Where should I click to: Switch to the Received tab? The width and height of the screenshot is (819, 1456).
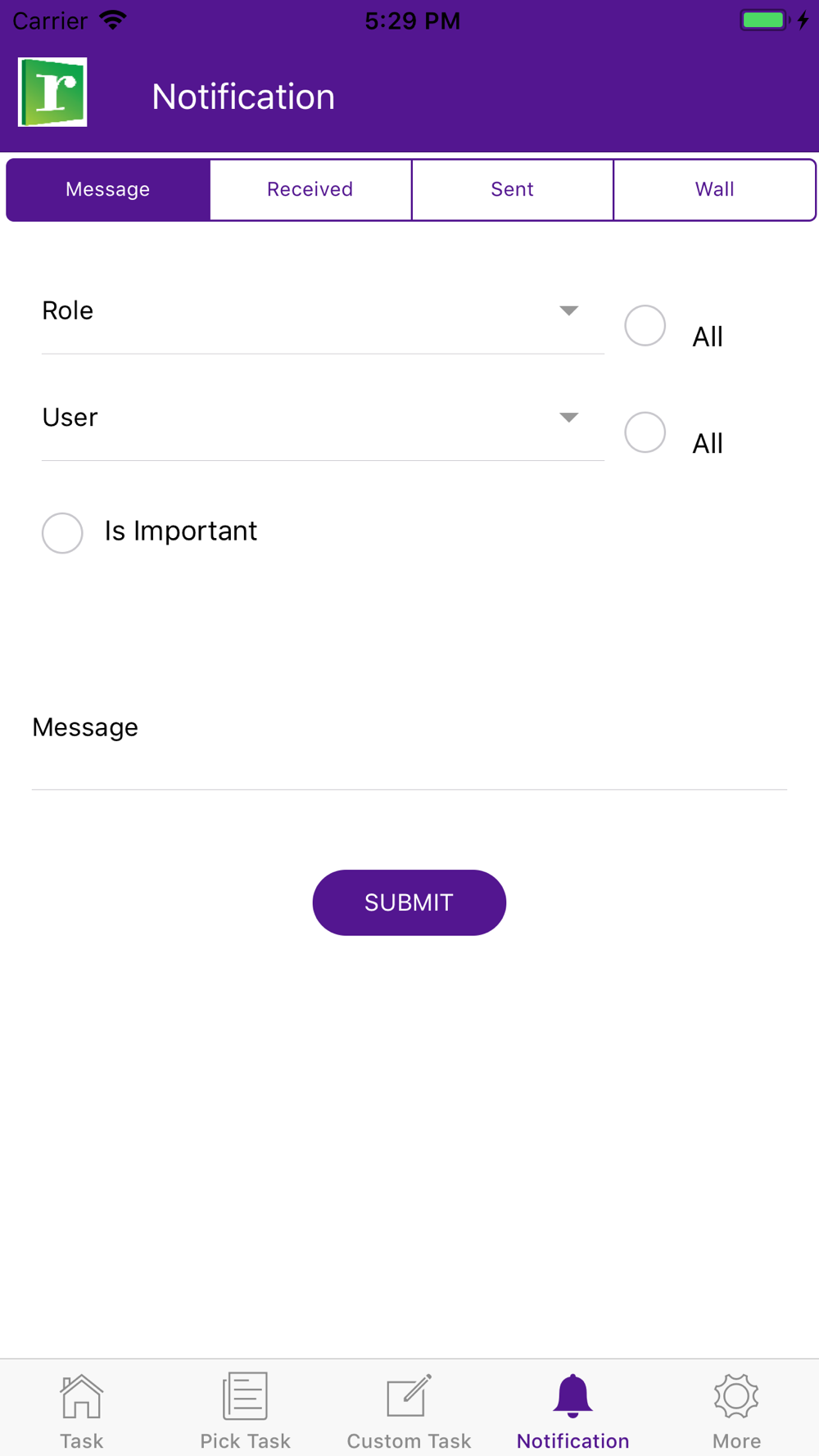pos(310,190)
